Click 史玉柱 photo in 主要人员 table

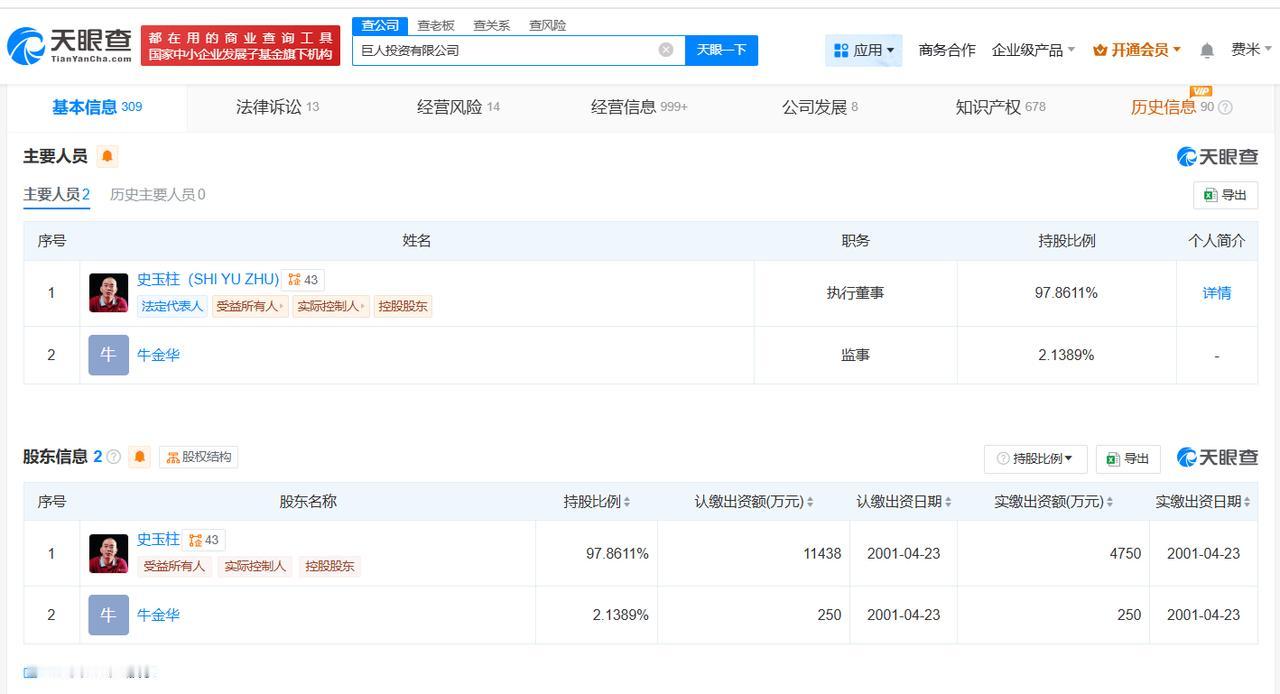(x=108, y=293)
